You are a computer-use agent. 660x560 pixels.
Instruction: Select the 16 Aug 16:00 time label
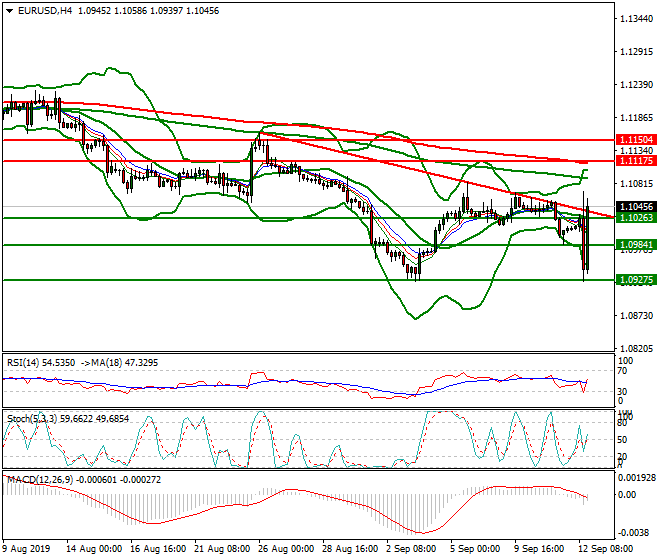click(x=158, y=549)
